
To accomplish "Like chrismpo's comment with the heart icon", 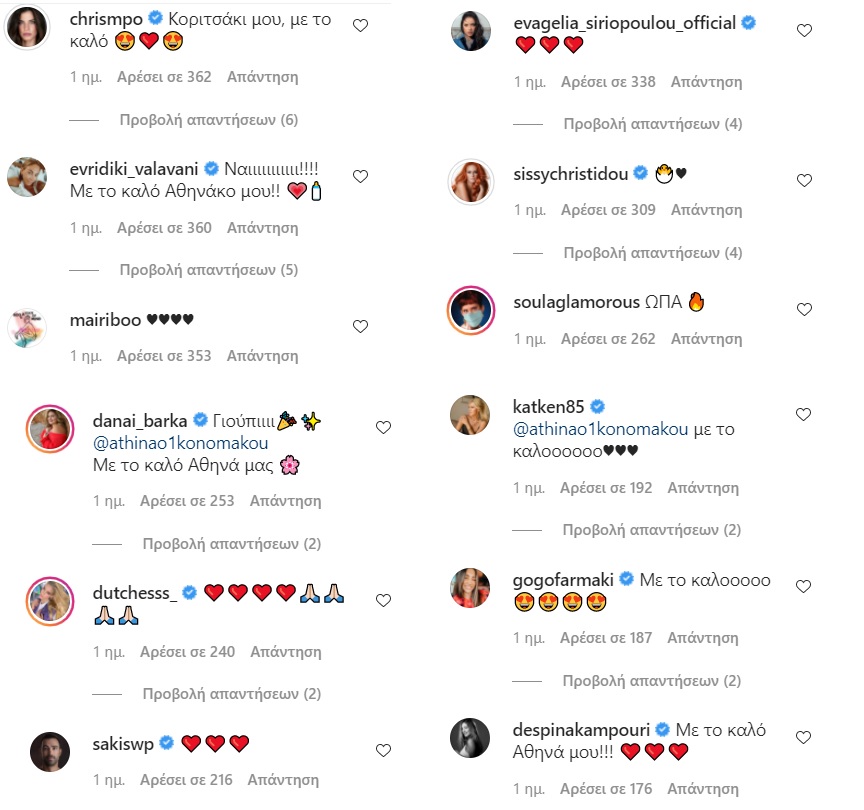I will [360, 25].
